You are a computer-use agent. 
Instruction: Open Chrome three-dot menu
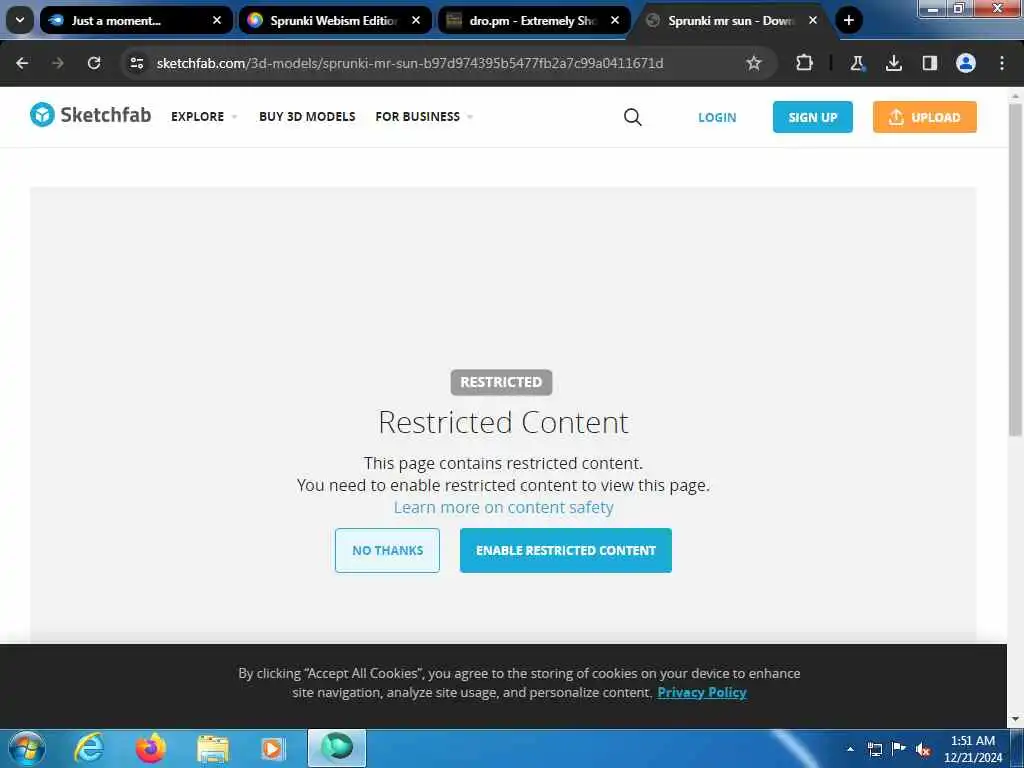coord(1002,63)
